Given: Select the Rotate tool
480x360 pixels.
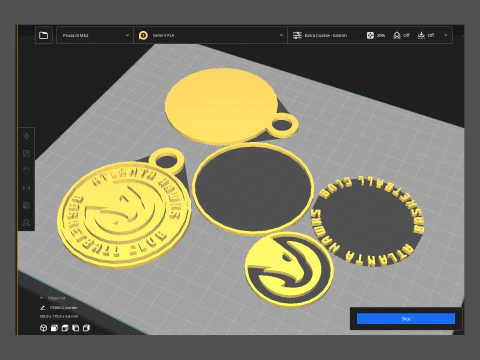Looking at the screenshot, I should (x=26, y=171).
